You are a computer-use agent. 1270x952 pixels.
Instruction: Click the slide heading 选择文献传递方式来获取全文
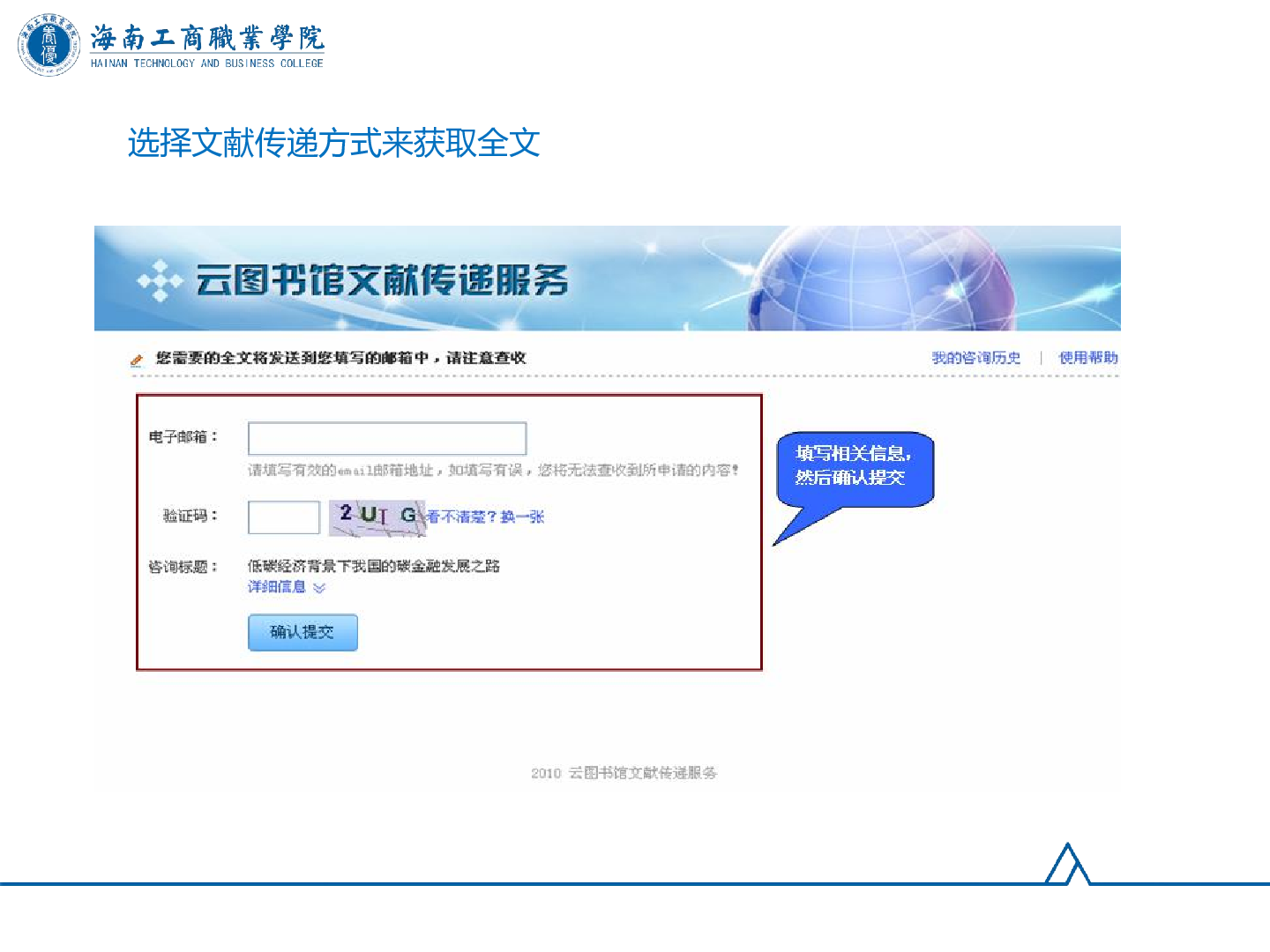click(x=333, y=143)
